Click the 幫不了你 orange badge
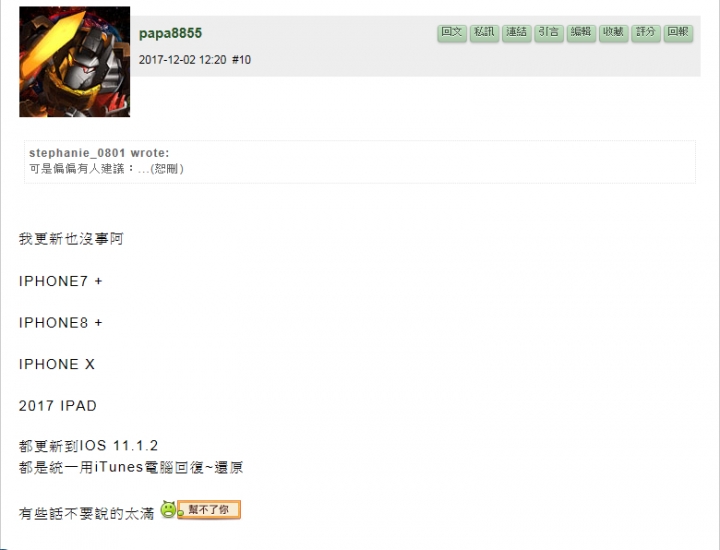The image size is (720, 550). click(209, 510)
